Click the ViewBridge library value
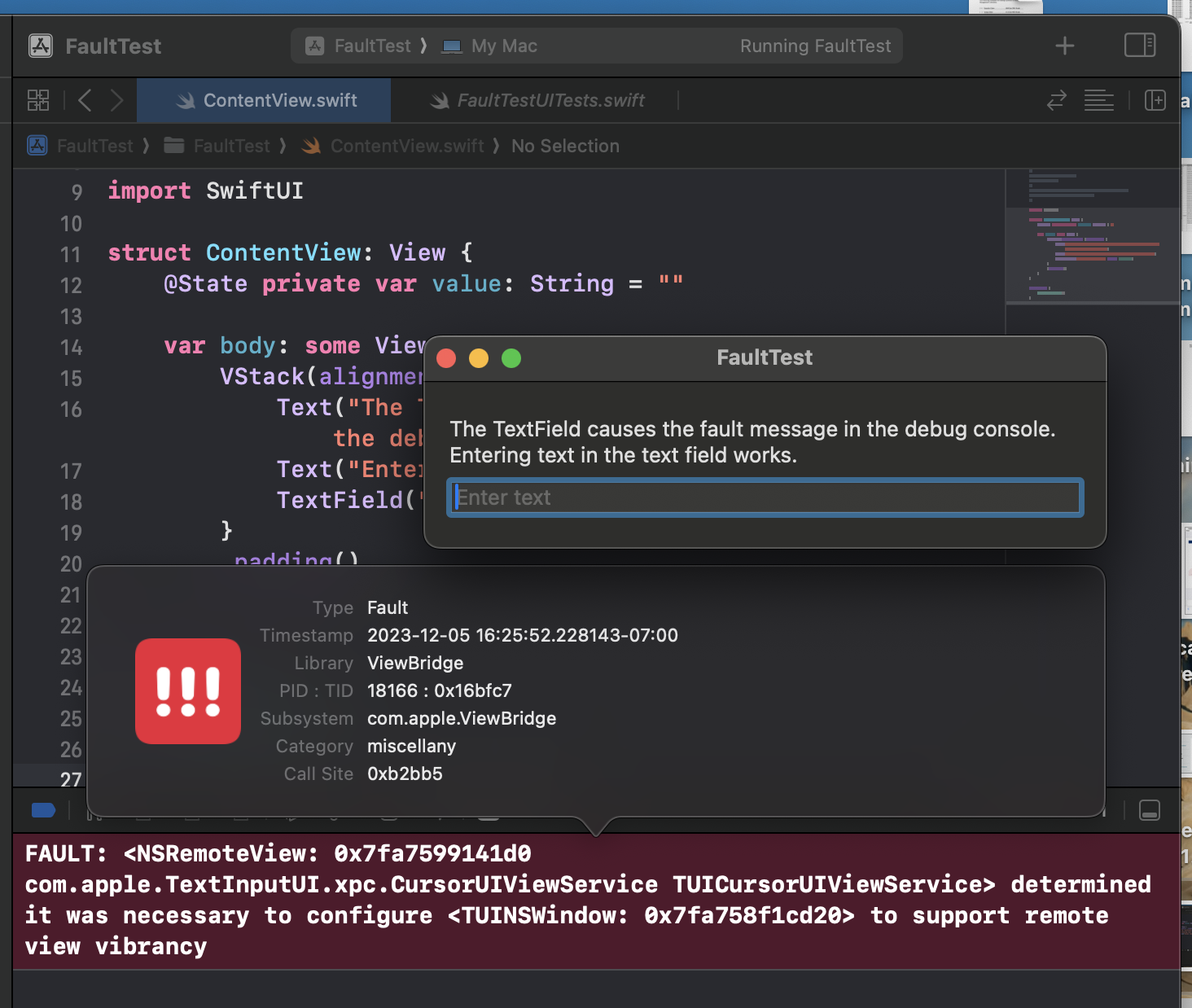Image resolution: width=1192 pixels, height=1008 pixels. [415, 663]
